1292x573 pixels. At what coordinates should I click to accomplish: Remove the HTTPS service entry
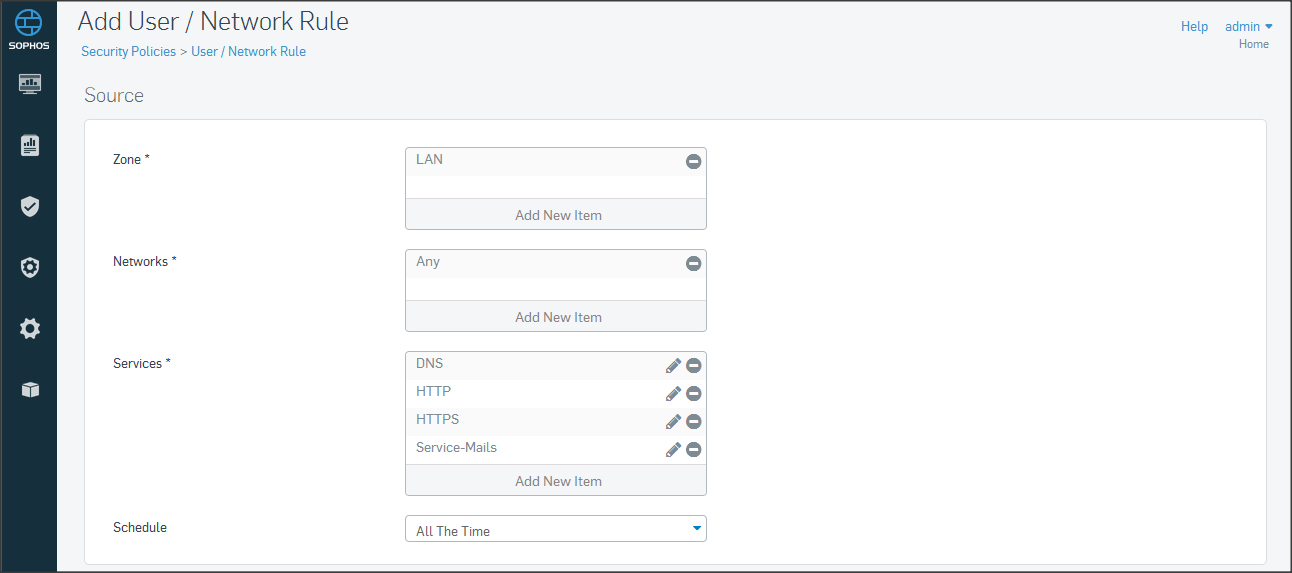click(x=693, y=422)
